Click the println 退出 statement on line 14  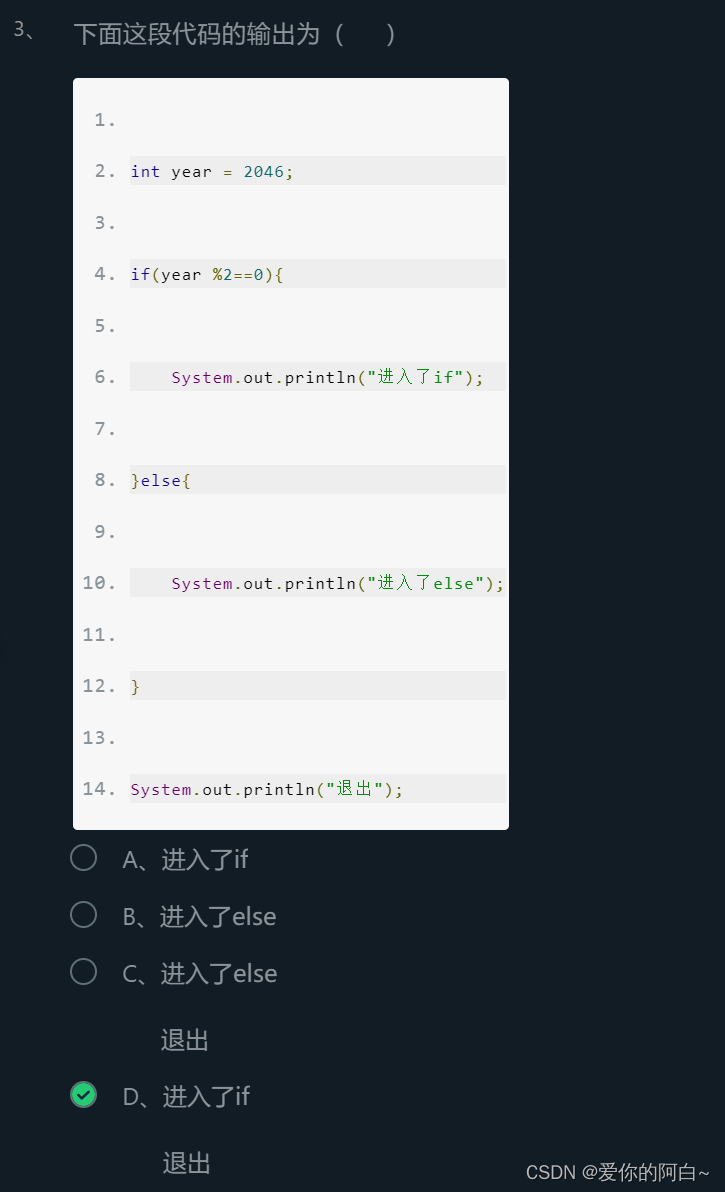tap(265, 789)
